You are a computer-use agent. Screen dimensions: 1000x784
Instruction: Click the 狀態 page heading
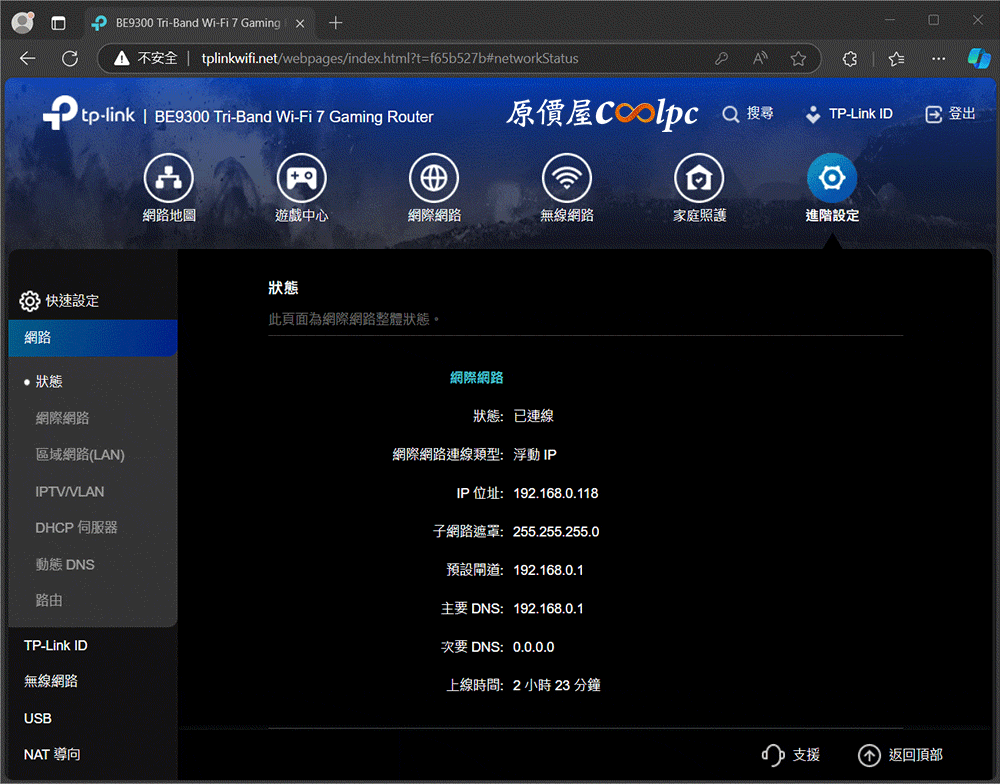pyautogui.click(x=283, y=288)
